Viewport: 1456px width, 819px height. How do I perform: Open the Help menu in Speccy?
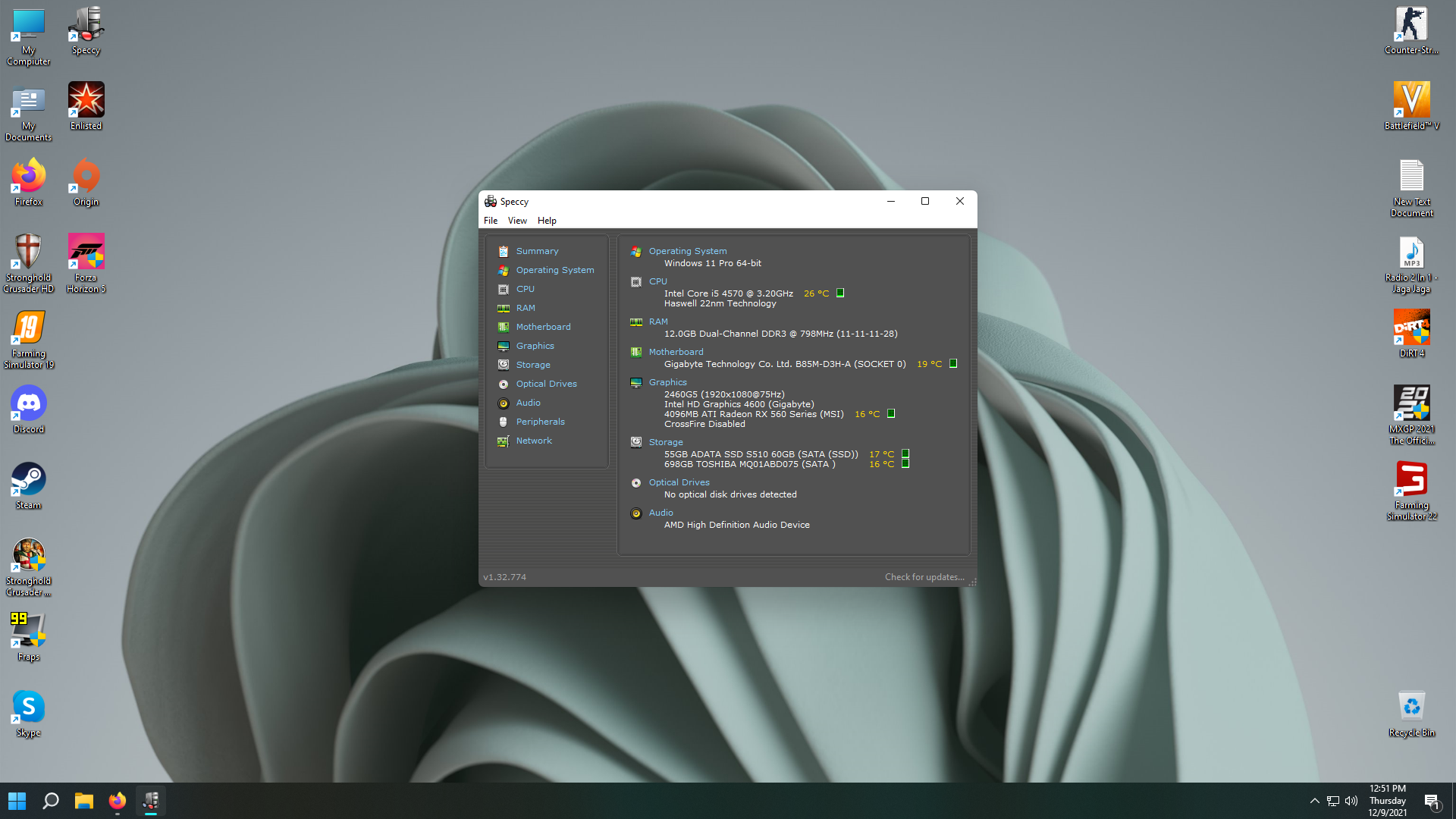[547, 221]
